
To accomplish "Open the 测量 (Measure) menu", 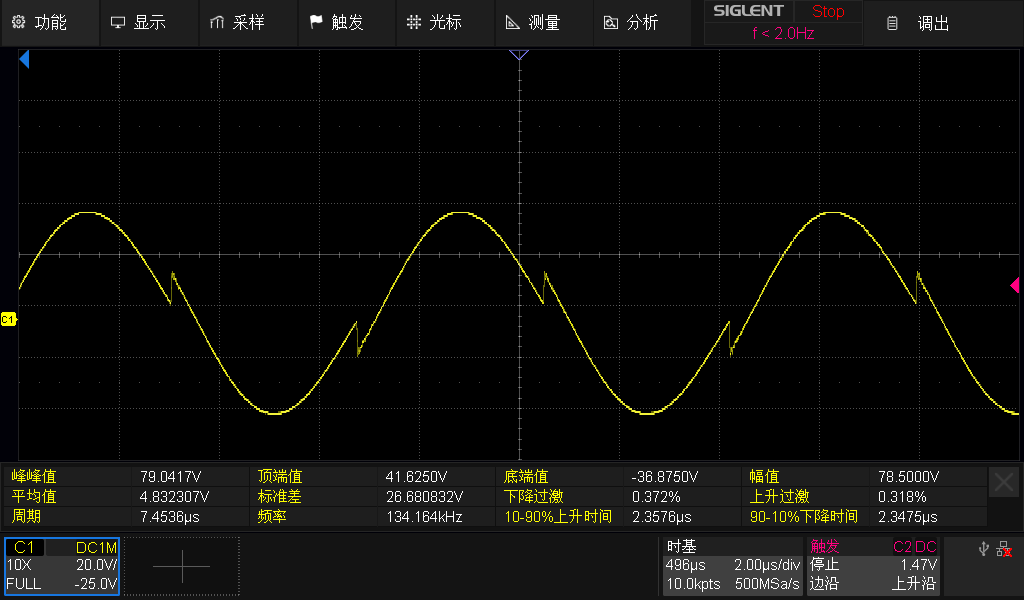I will (x=544, y=23).
